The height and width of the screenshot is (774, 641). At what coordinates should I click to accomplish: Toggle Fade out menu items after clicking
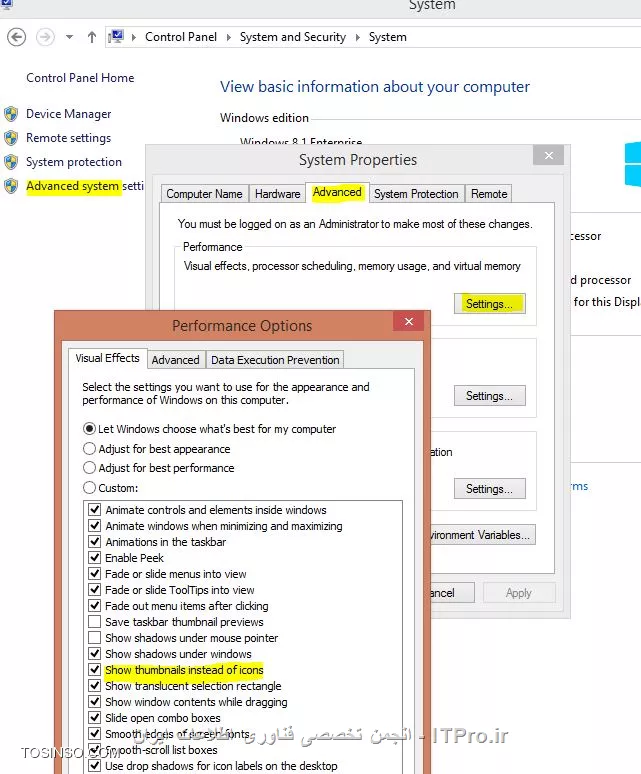click(95, 606)
